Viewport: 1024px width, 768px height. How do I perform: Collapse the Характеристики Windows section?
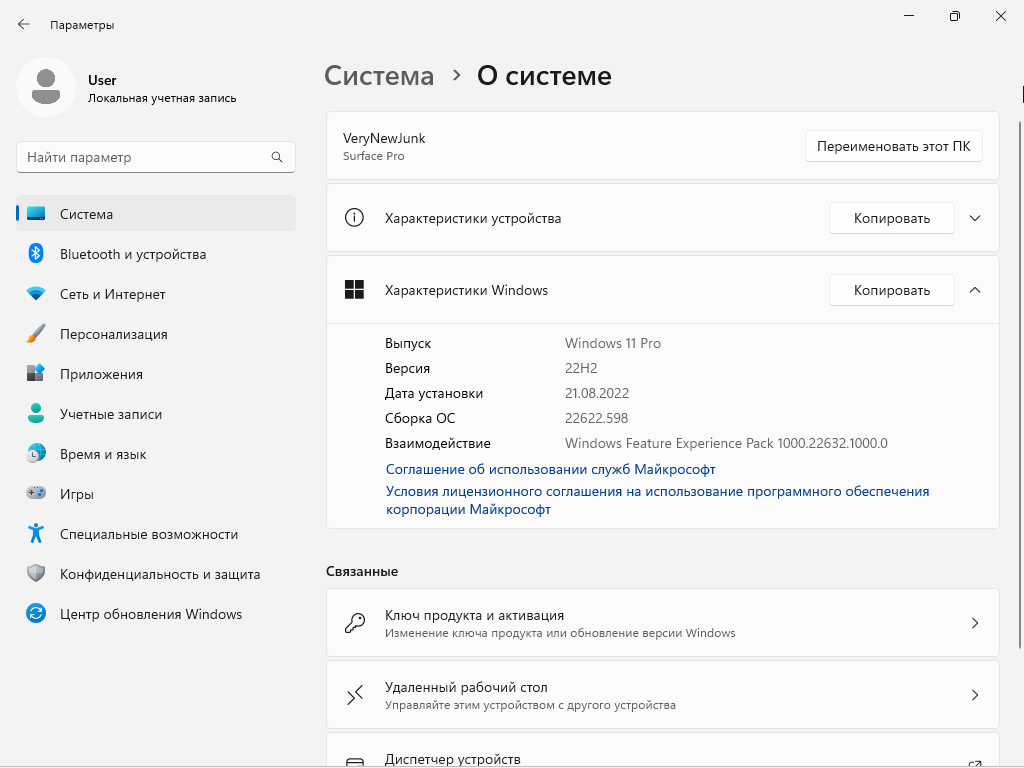pos(975,290)
